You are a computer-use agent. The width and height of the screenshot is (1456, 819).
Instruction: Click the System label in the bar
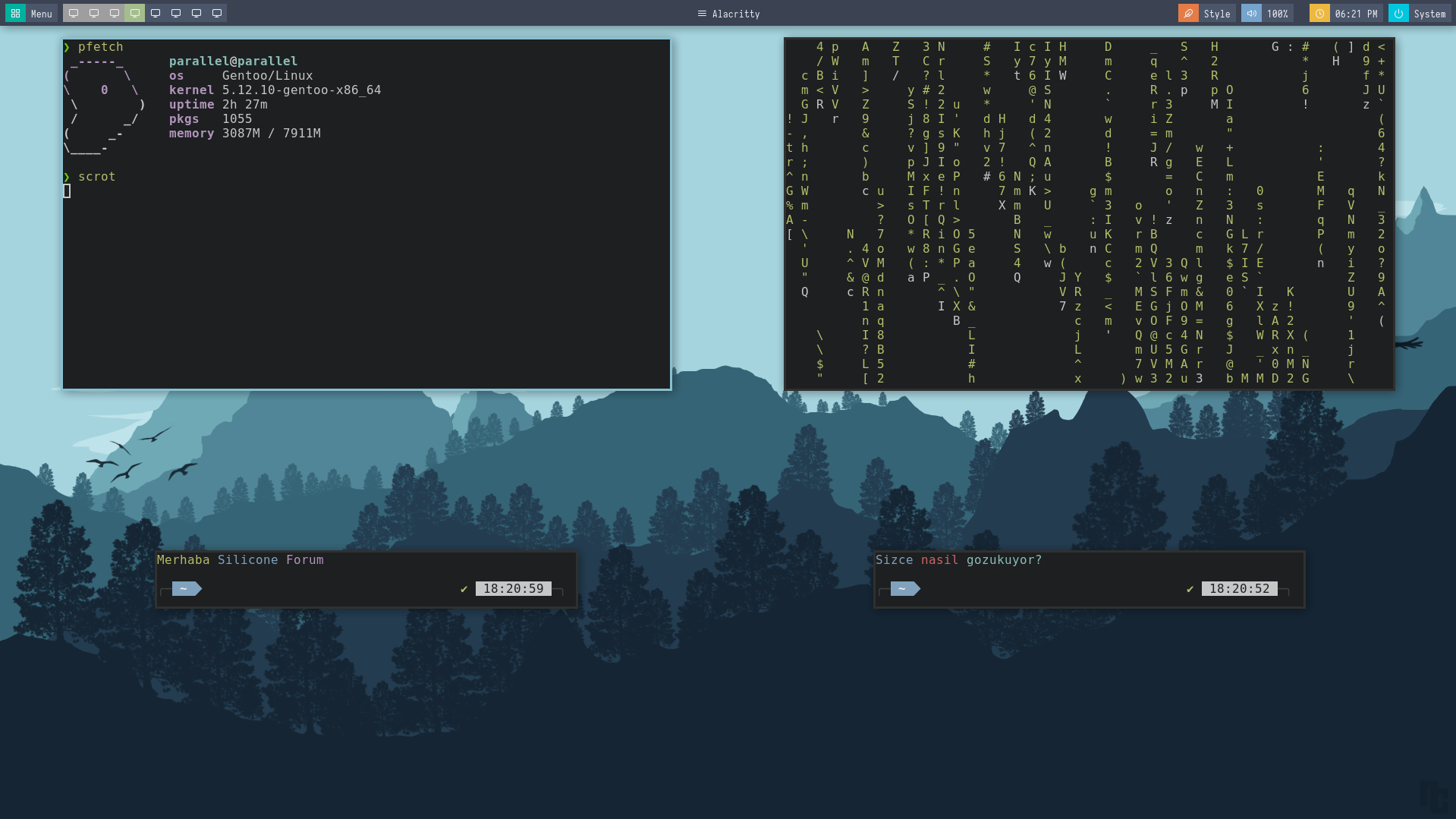tap(1430, 14)
